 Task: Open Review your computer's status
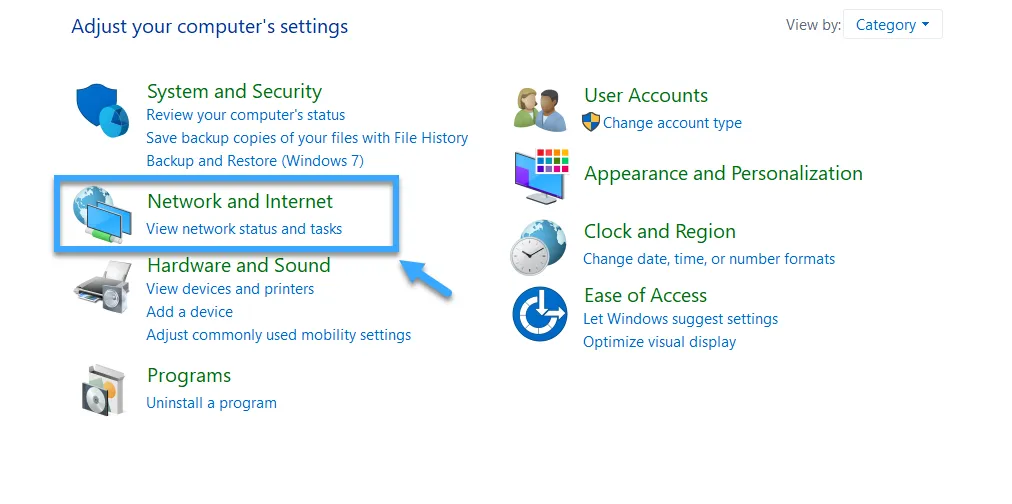coord(245,115)
